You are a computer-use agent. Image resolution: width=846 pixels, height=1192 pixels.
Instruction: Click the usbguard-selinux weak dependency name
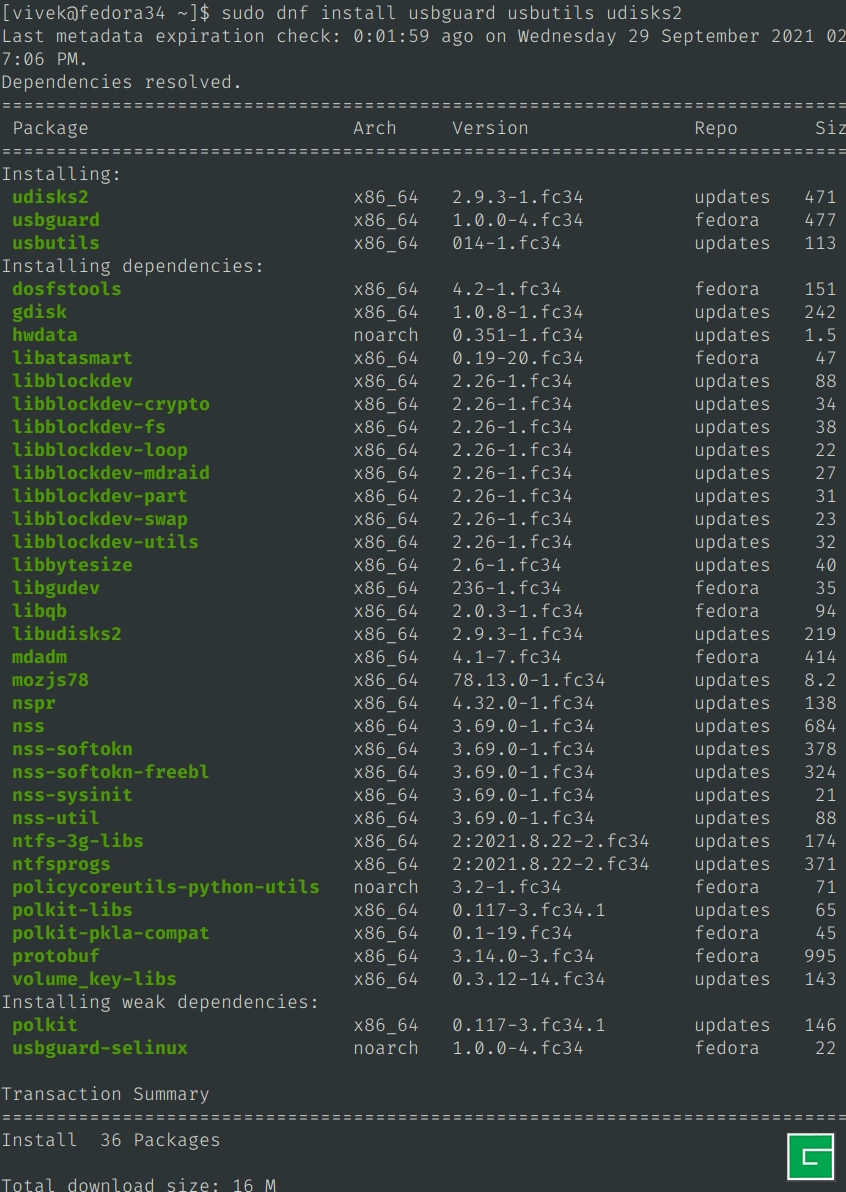point(100,1048)
